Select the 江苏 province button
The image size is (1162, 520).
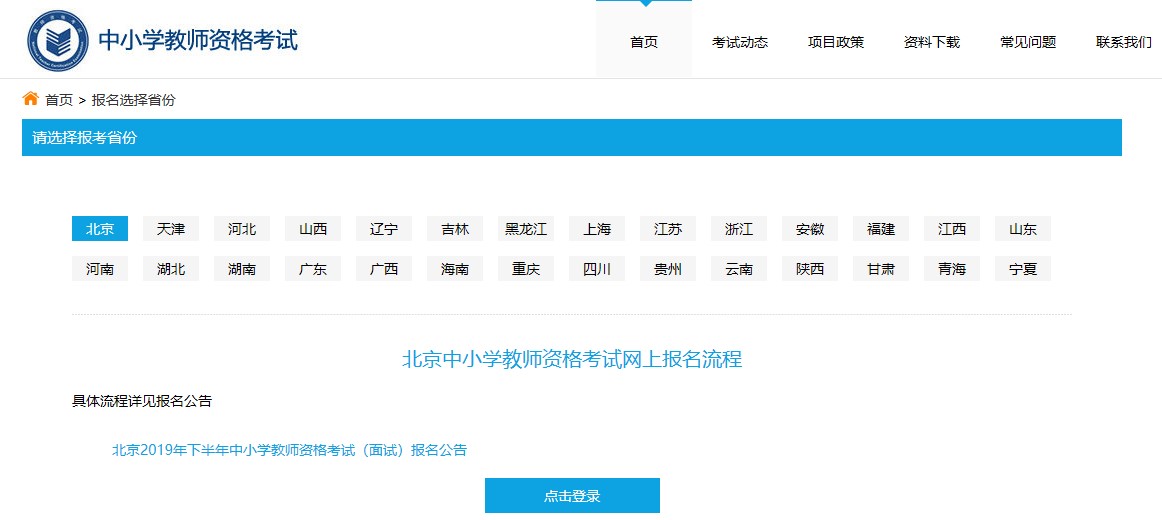(668, 229)
